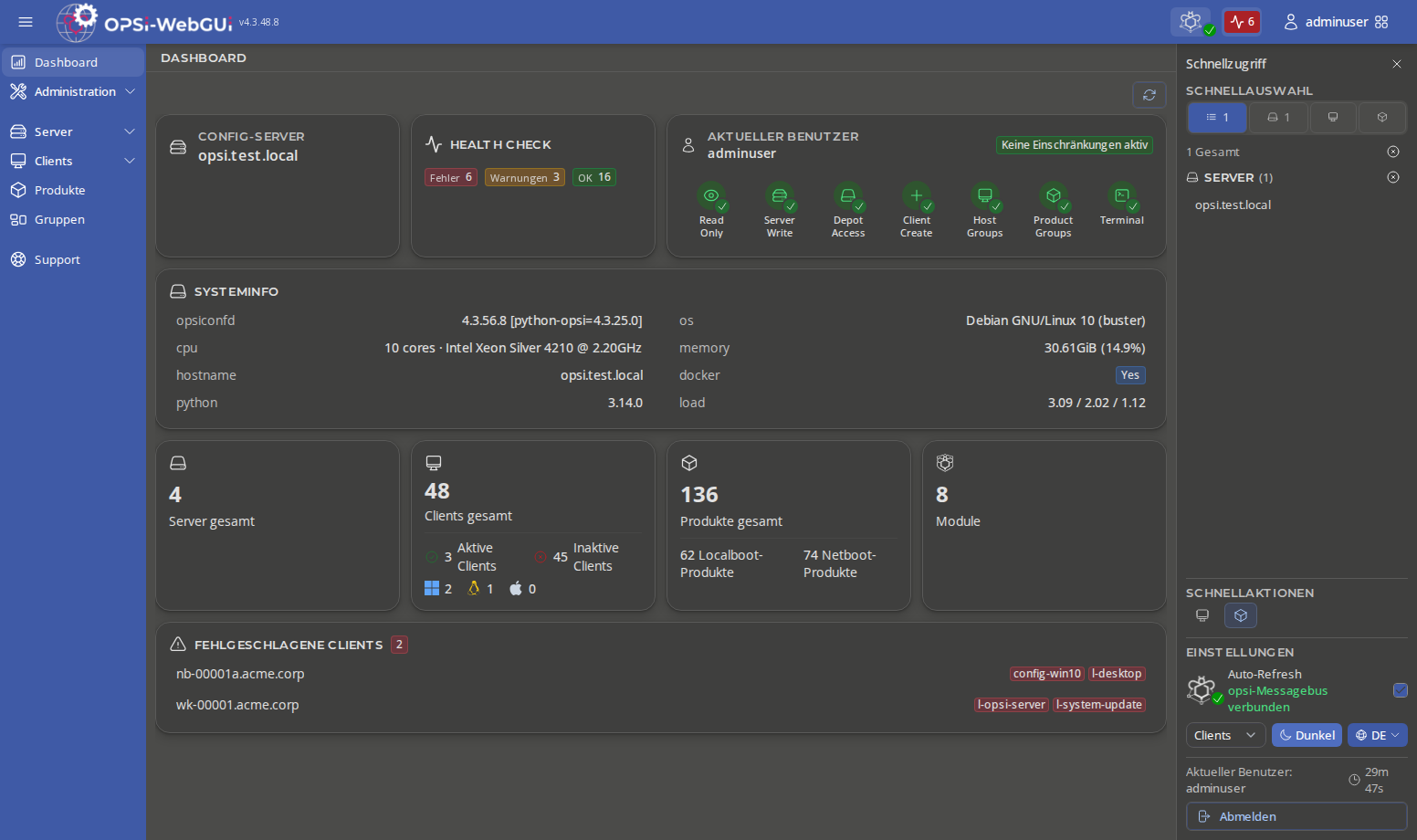Click the Fehler 6 health badge
The height and width of the screenshot is (840, 1417).
451,177
